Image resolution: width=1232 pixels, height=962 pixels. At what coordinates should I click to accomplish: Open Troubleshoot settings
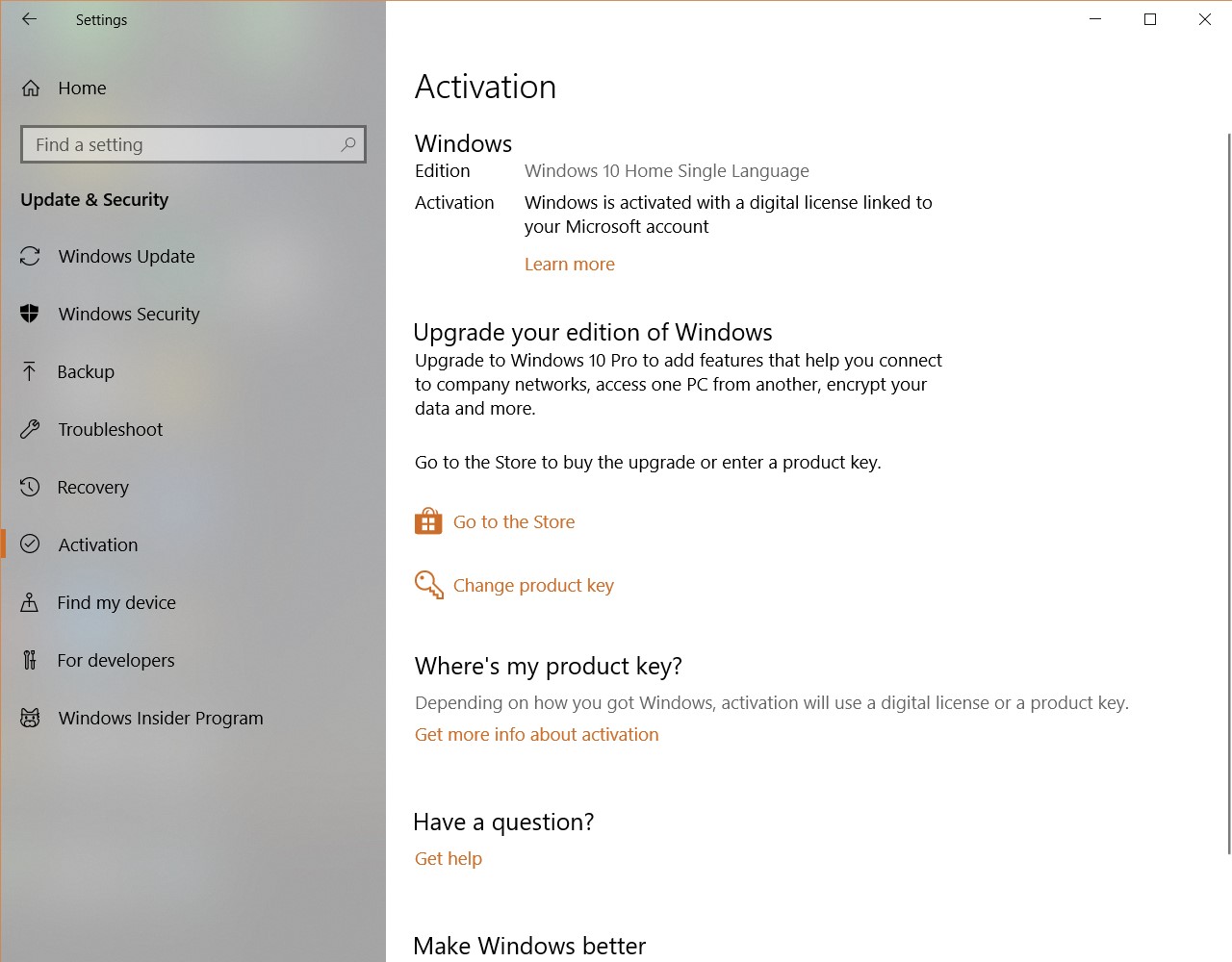point(192,429)
